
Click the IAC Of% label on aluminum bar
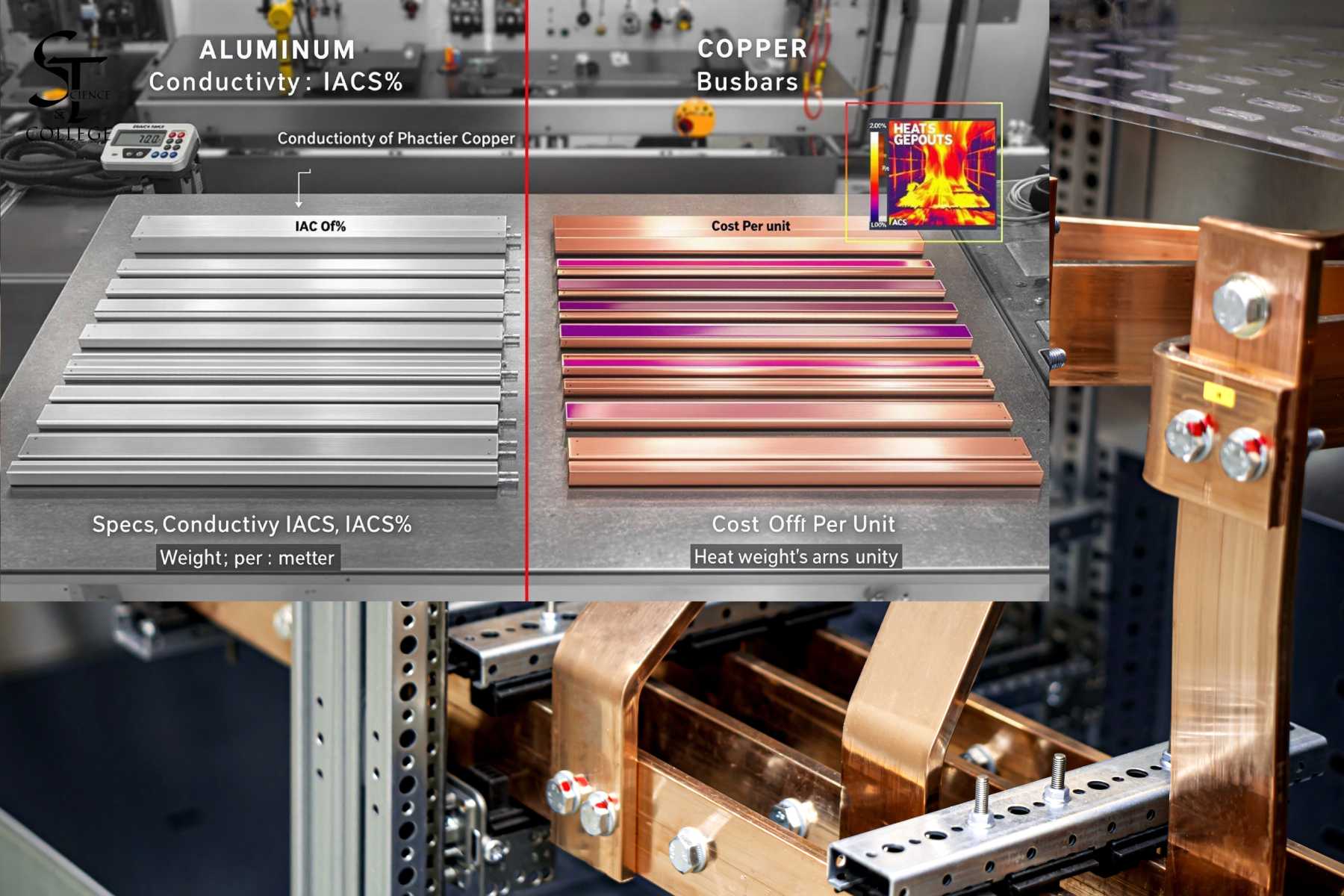pyautogui.click(x=320, y=226)
